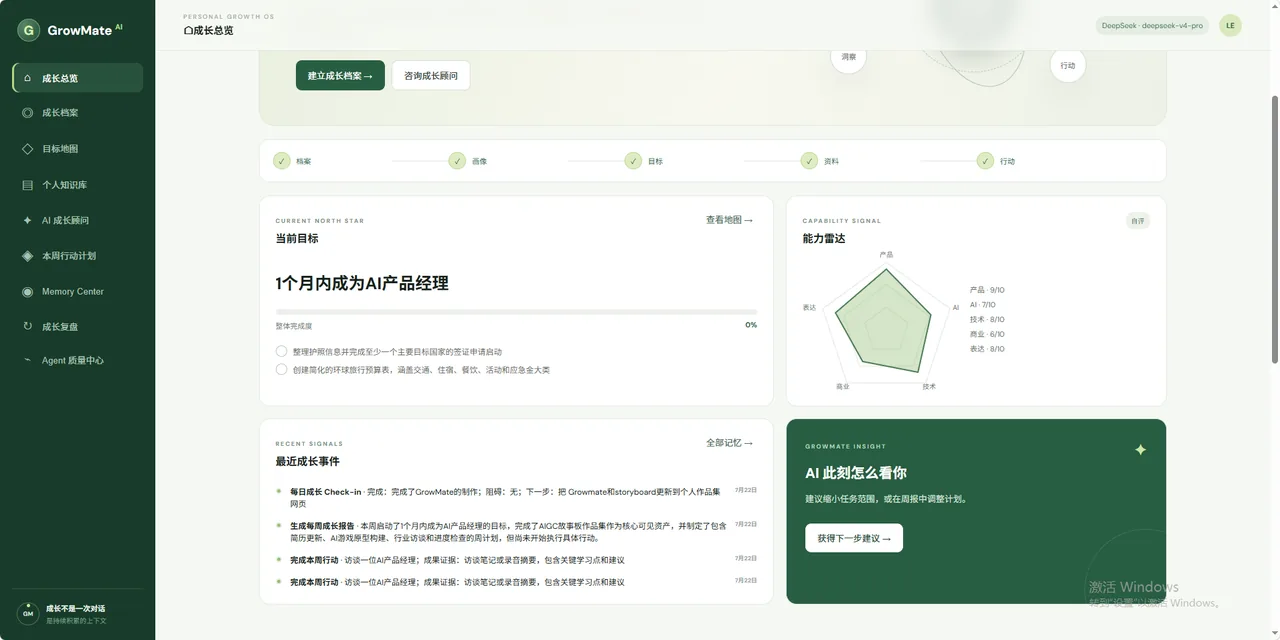Click the 洞察 bubble
The image size is (1280, 640).
point(848,57)
